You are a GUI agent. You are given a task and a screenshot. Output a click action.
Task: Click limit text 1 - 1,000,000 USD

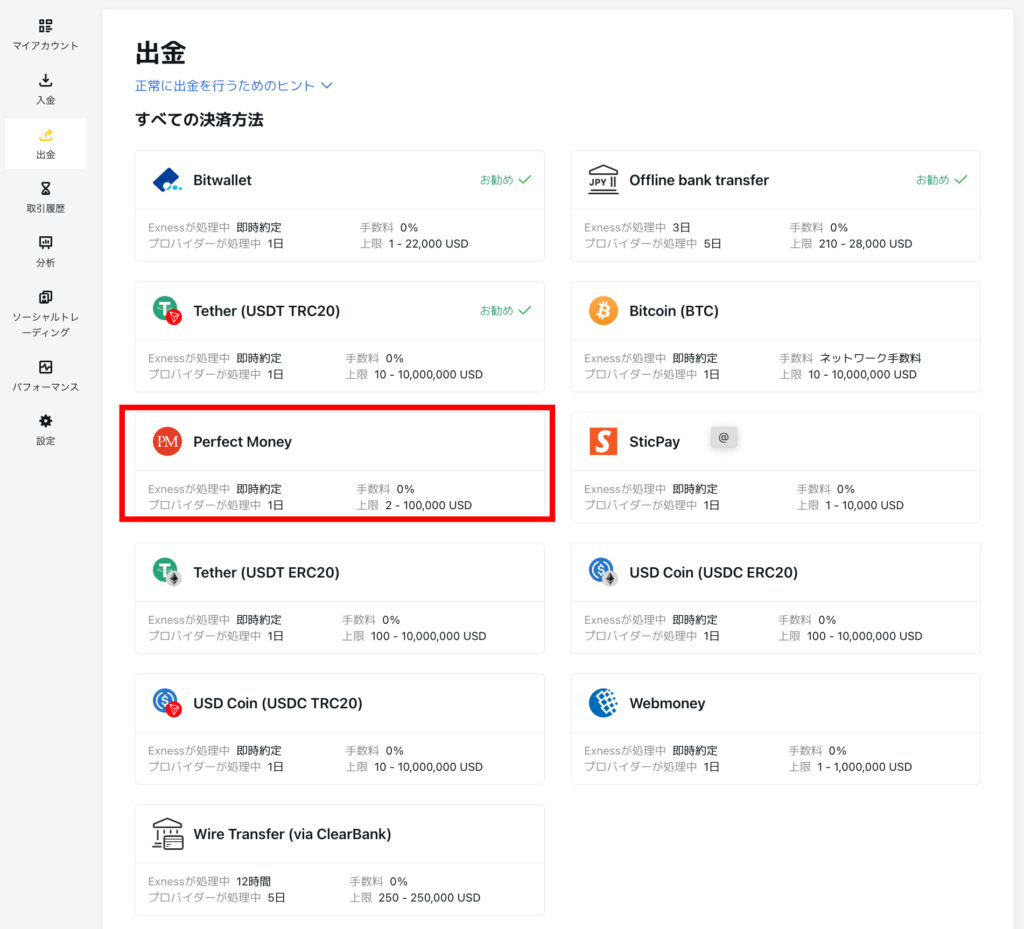(x=864, y=767)
